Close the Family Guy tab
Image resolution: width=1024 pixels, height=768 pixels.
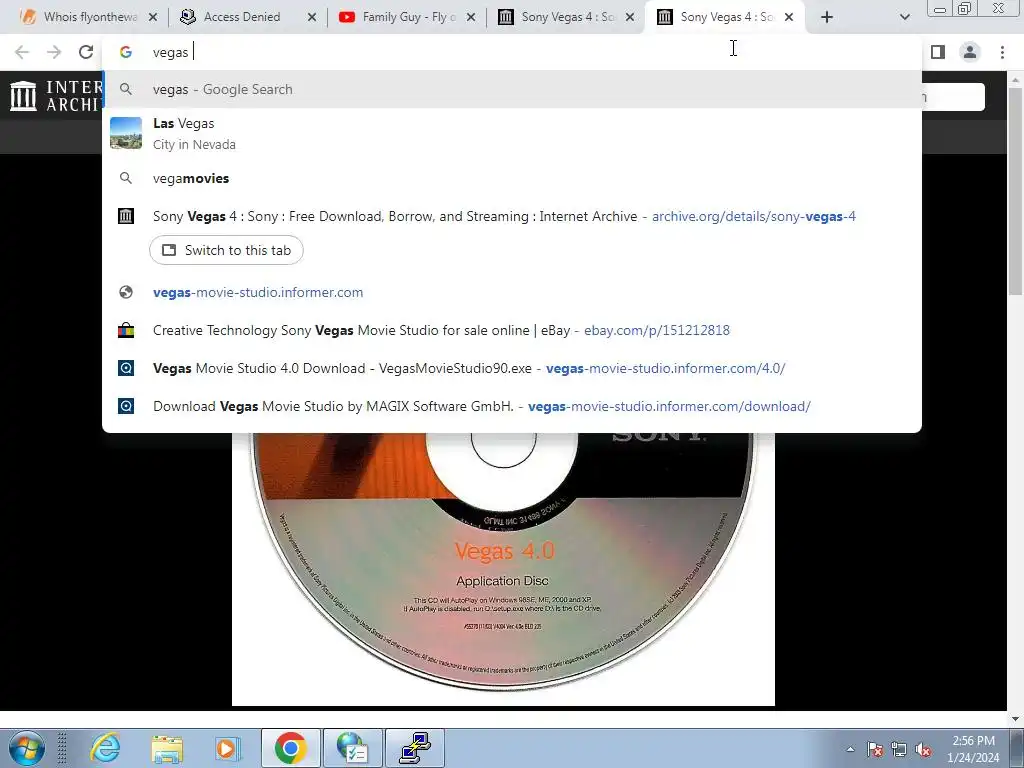coord(471,17)
